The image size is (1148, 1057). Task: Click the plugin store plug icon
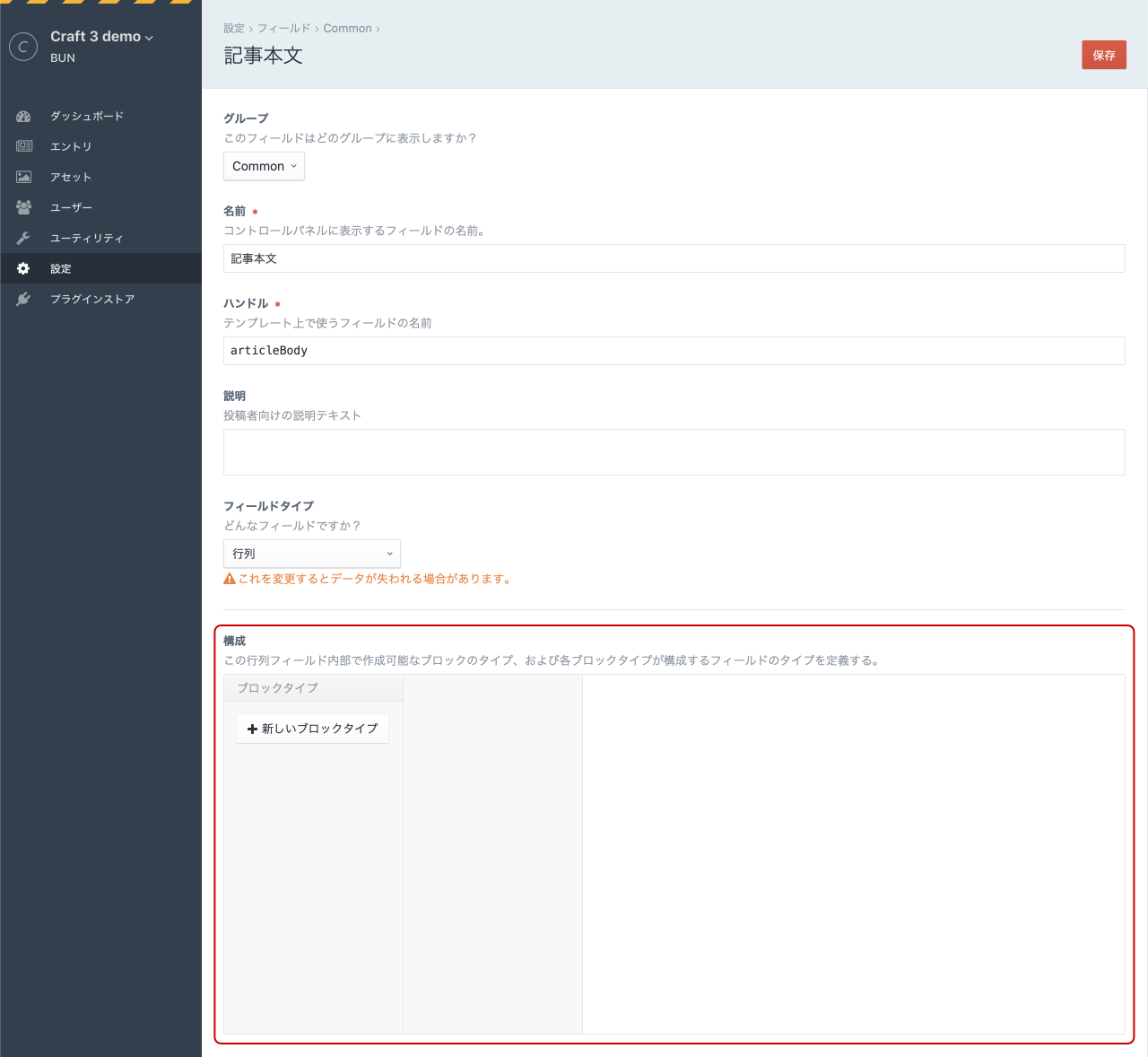click(23, 299)
